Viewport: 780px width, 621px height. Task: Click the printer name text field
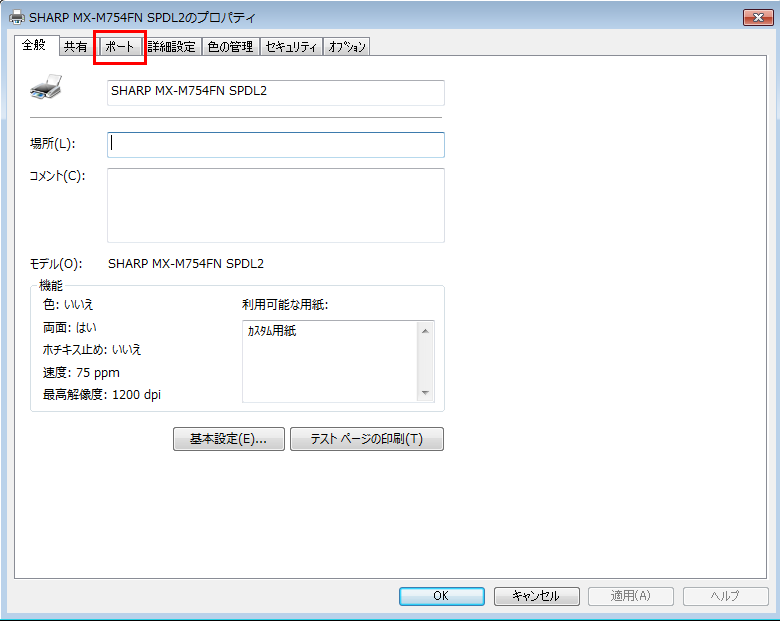tap(275, 92)
